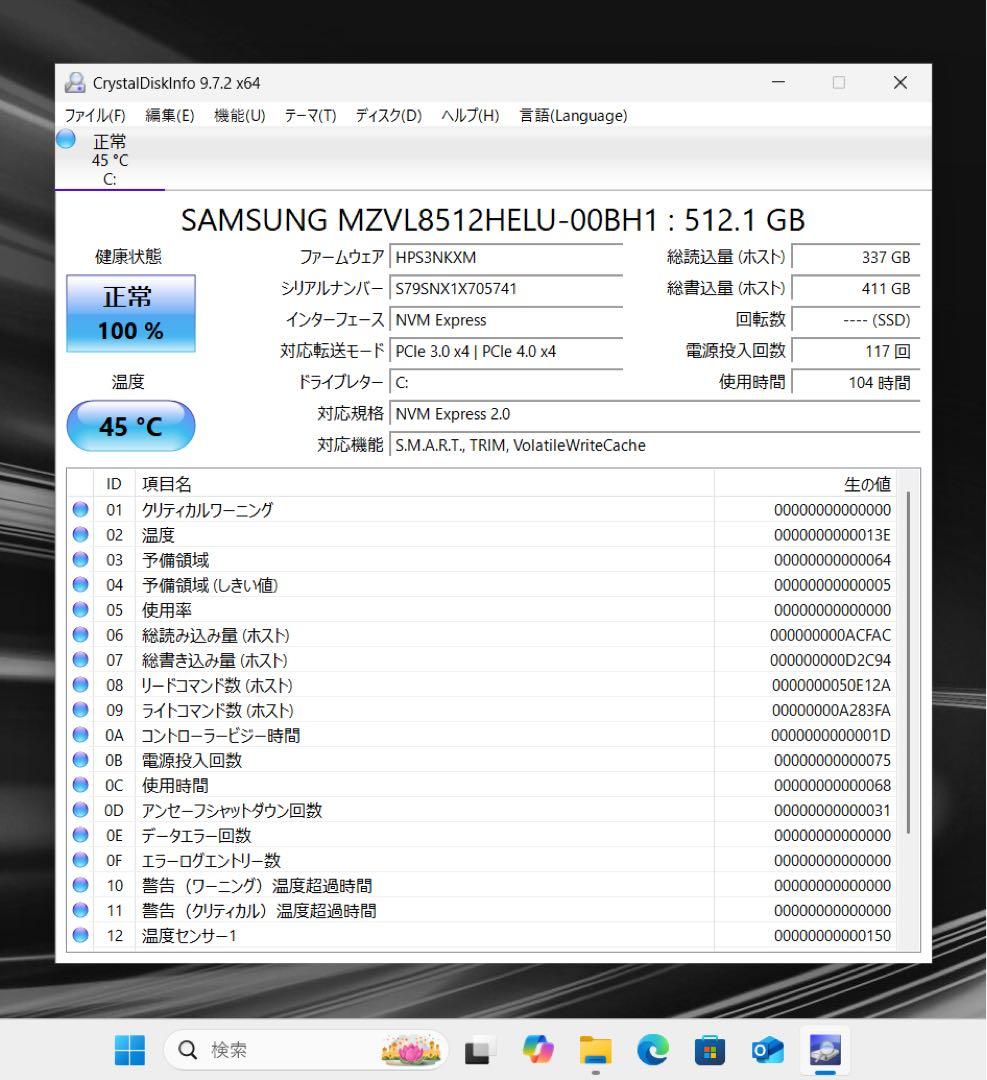Image resolution: width=987 pixels, height=1080 pixels.
Task: Click status orb of エラーログエントリー数 row
Action: pos(81,860)
